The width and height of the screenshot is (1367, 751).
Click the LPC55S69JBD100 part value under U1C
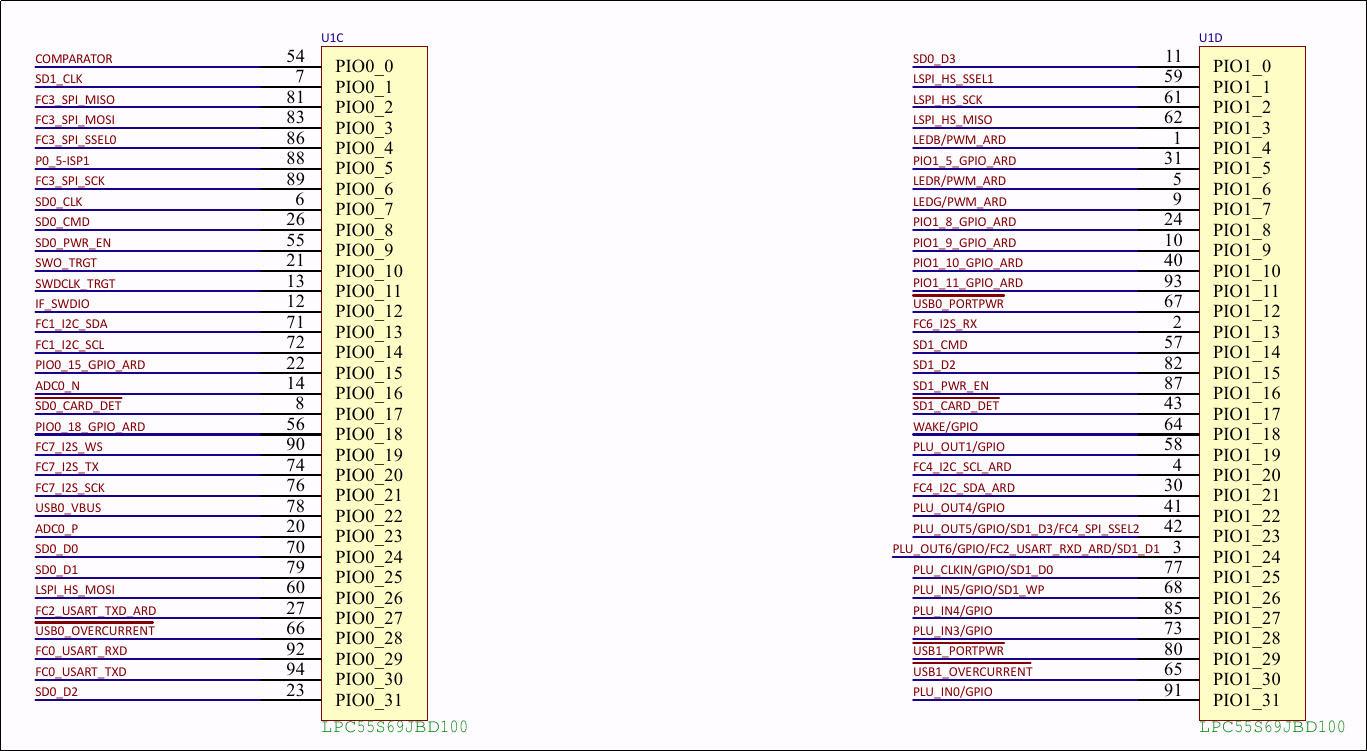click(394, 727)
